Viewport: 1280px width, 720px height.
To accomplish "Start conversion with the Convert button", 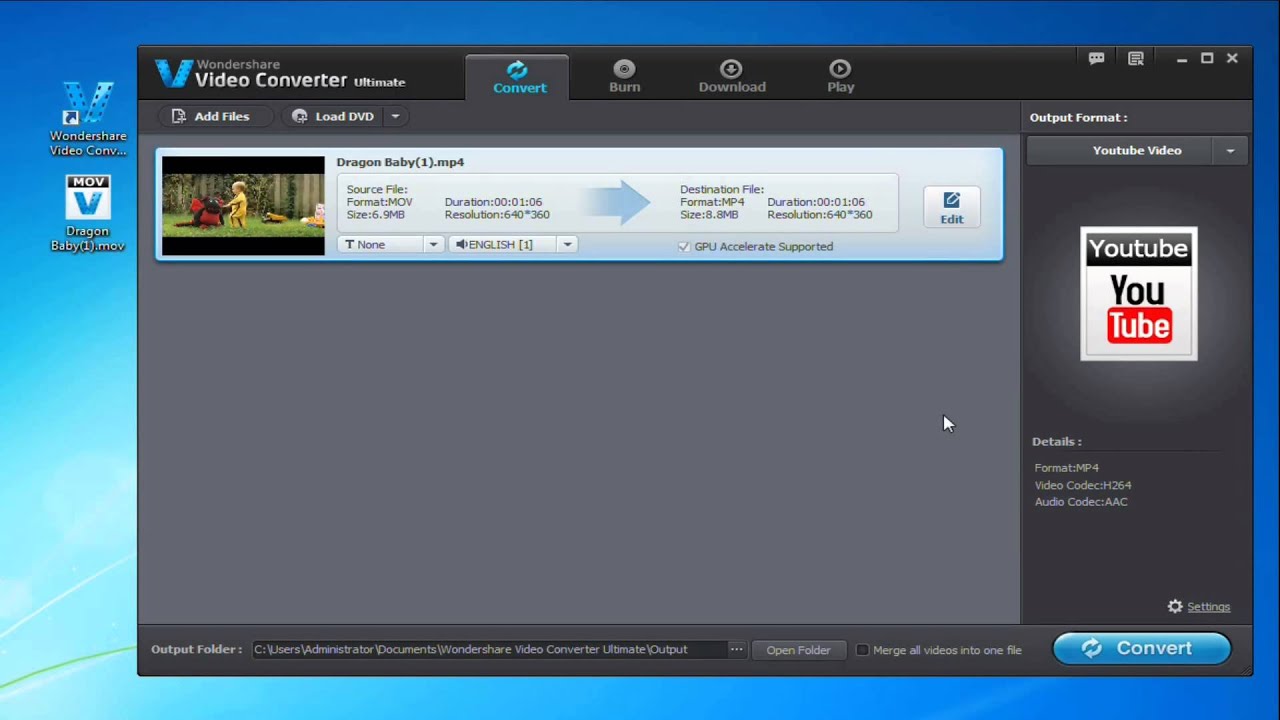I will (x=1142, y=648).
